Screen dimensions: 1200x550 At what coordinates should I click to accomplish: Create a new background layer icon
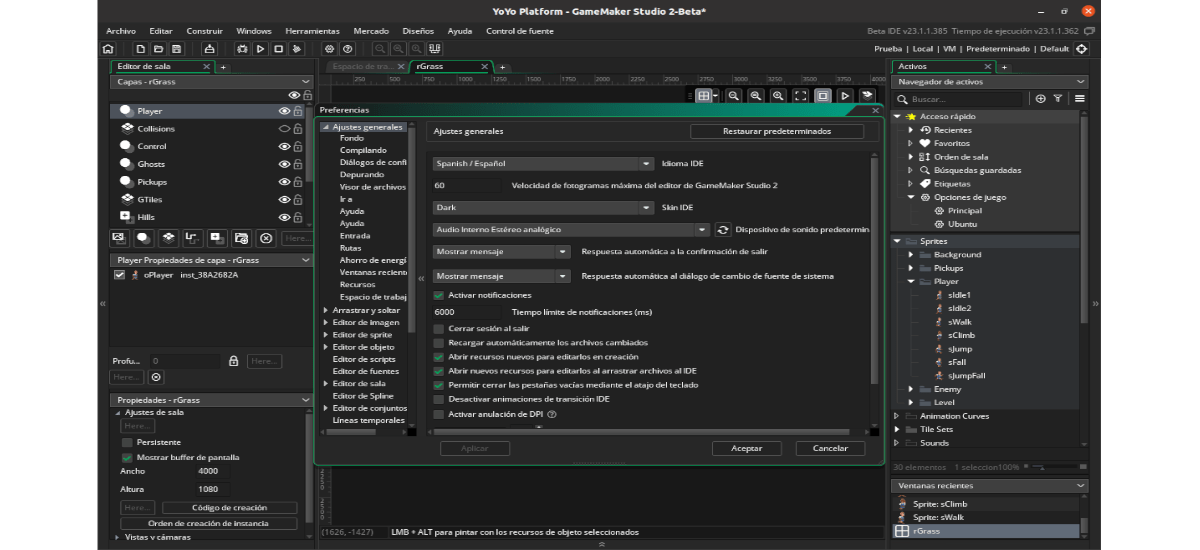pos(119,238)
